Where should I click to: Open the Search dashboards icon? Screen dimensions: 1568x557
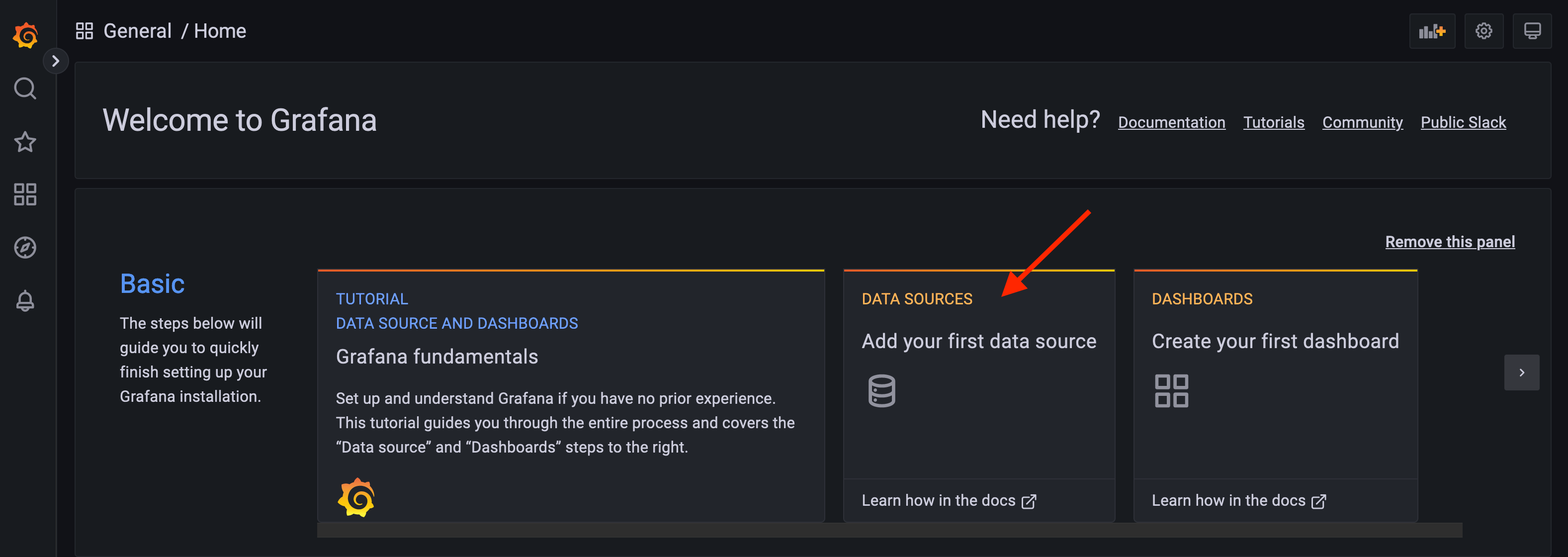[25, 89]
